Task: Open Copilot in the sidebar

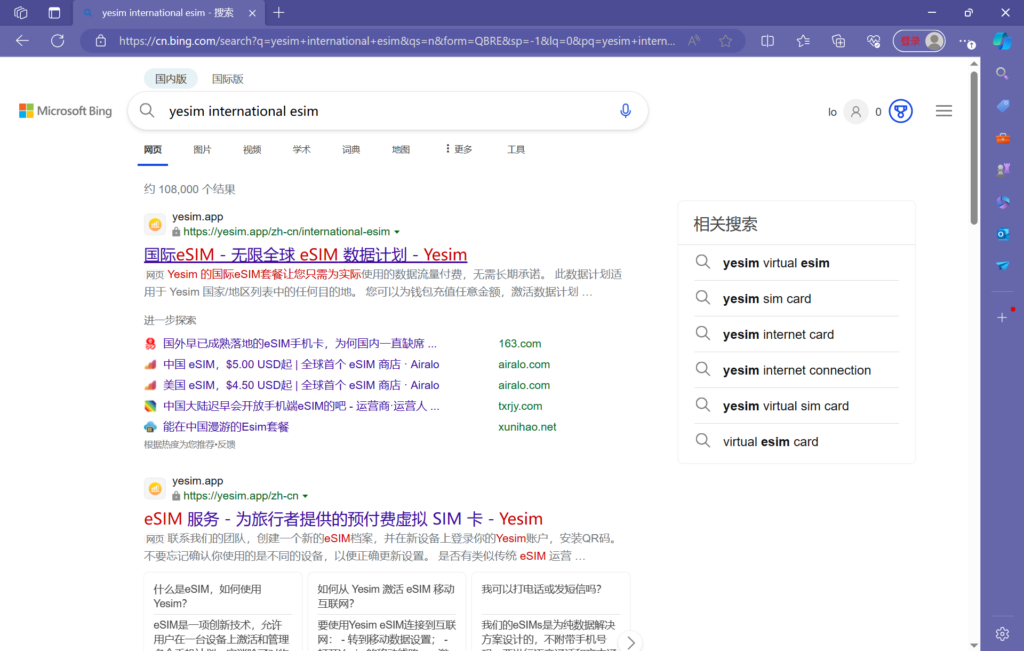Action: pyautogui.click(x=1002, y=41)
